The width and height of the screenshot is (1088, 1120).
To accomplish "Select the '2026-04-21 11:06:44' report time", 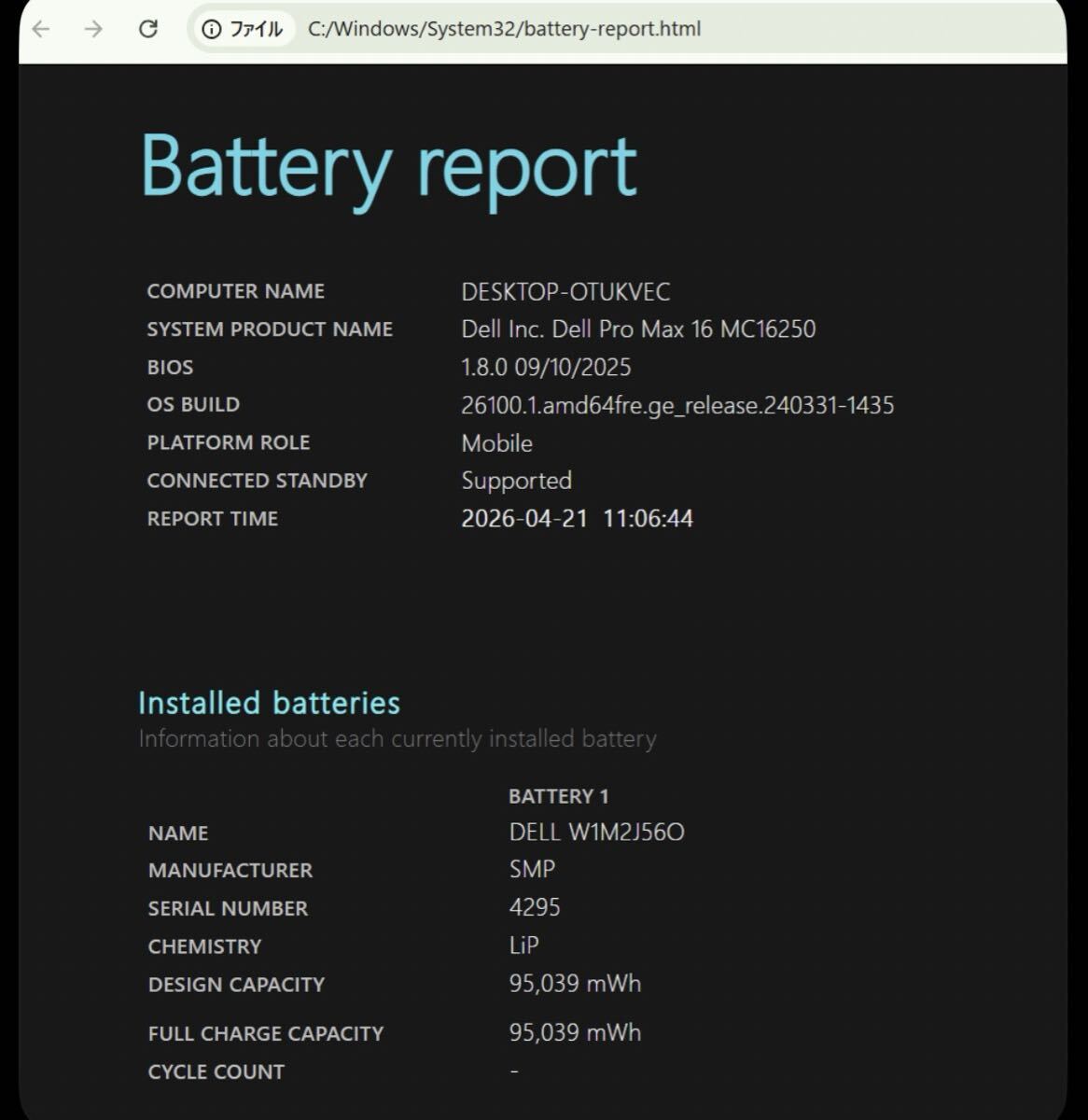I will pos(578,519).
